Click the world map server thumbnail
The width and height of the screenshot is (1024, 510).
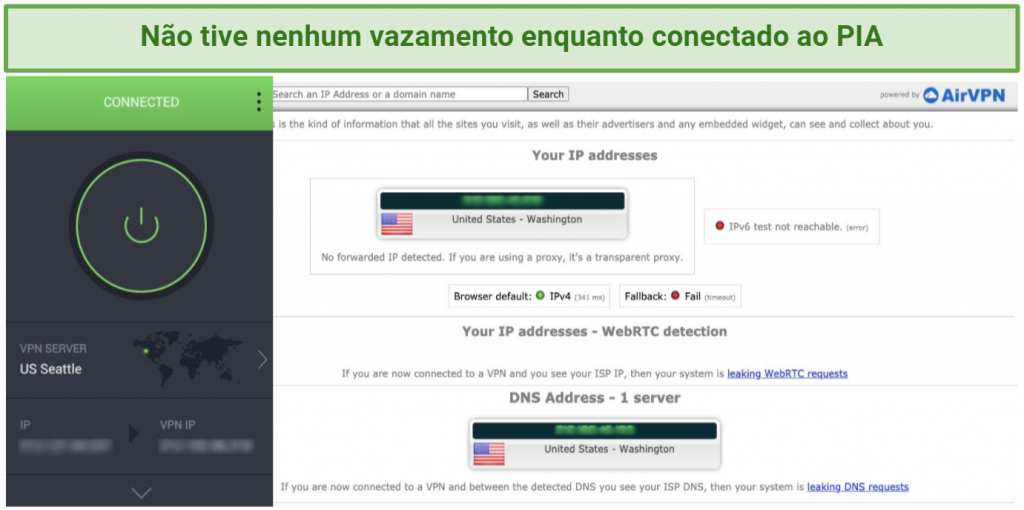pyautogui.click(x=187, y=357)
